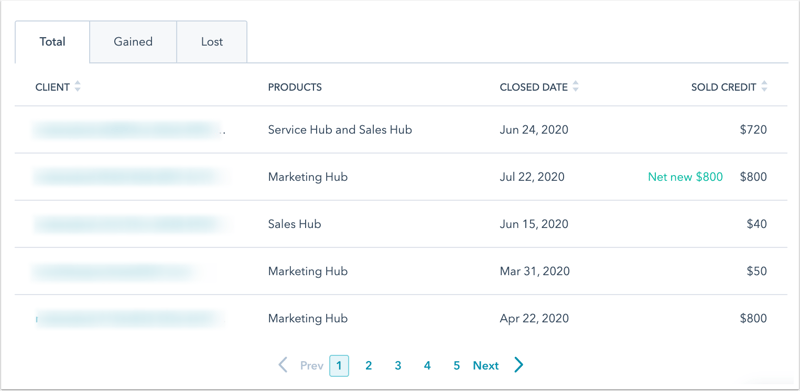The width and height of the screenshot is (800, 391).
Task: Open blurred client in Service Hub row
Action: [x=129, y=130]
